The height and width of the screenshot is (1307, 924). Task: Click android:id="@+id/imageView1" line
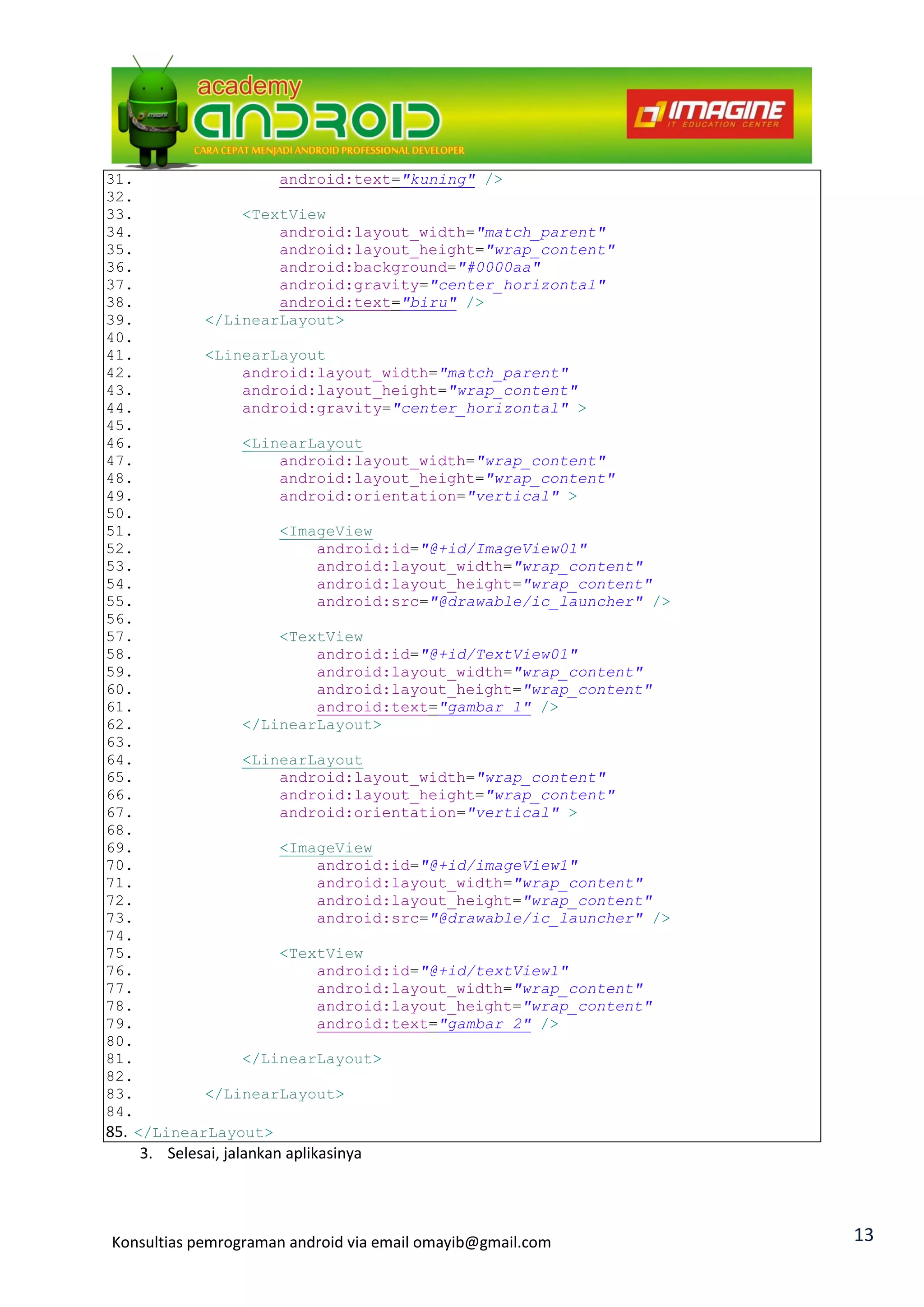pos(447,866)
